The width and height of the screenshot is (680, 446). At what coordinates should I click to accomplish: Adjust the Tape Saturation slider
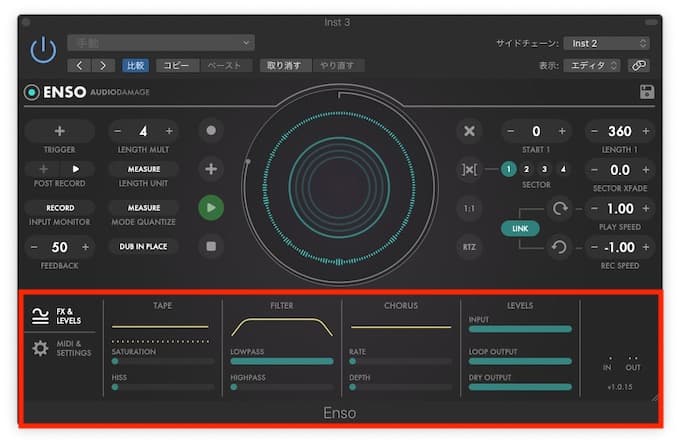[163, 361]
